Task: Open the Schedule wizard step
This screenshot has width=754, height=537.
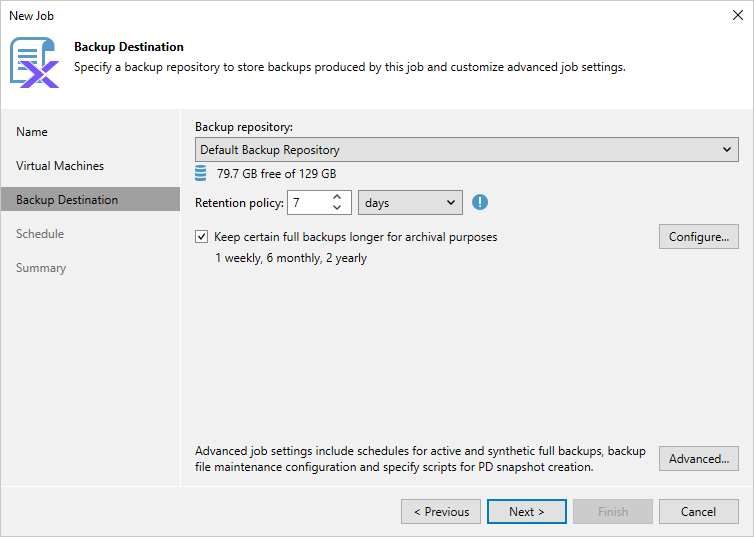Action: [40, 234]
